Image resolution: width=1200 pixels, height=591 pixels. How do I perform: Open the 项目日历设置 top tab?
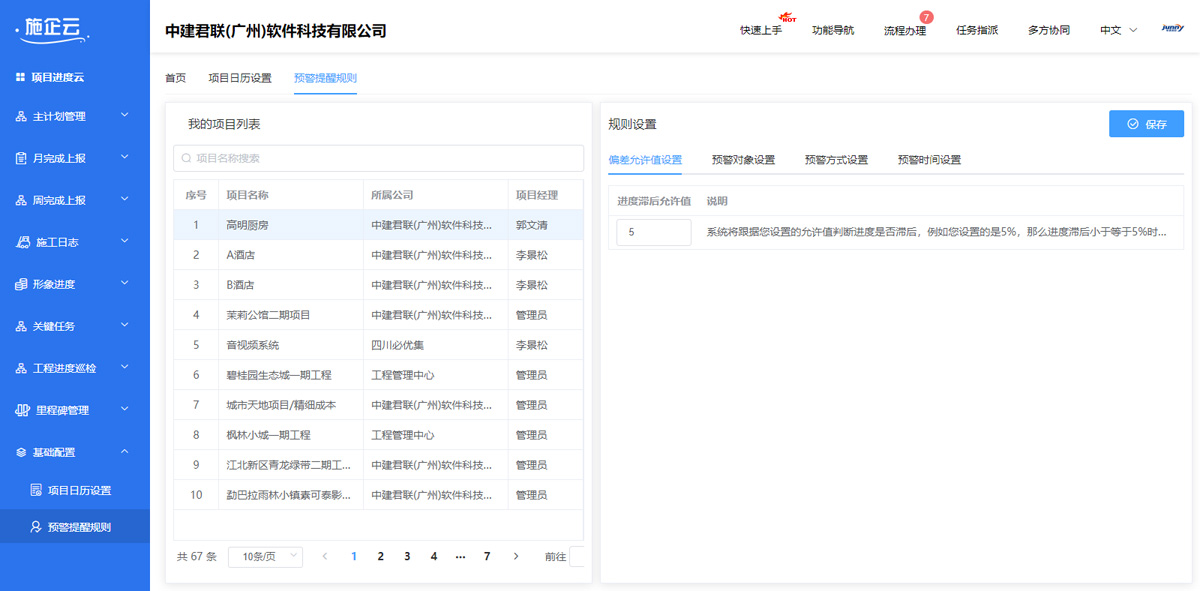click(240, 78)
